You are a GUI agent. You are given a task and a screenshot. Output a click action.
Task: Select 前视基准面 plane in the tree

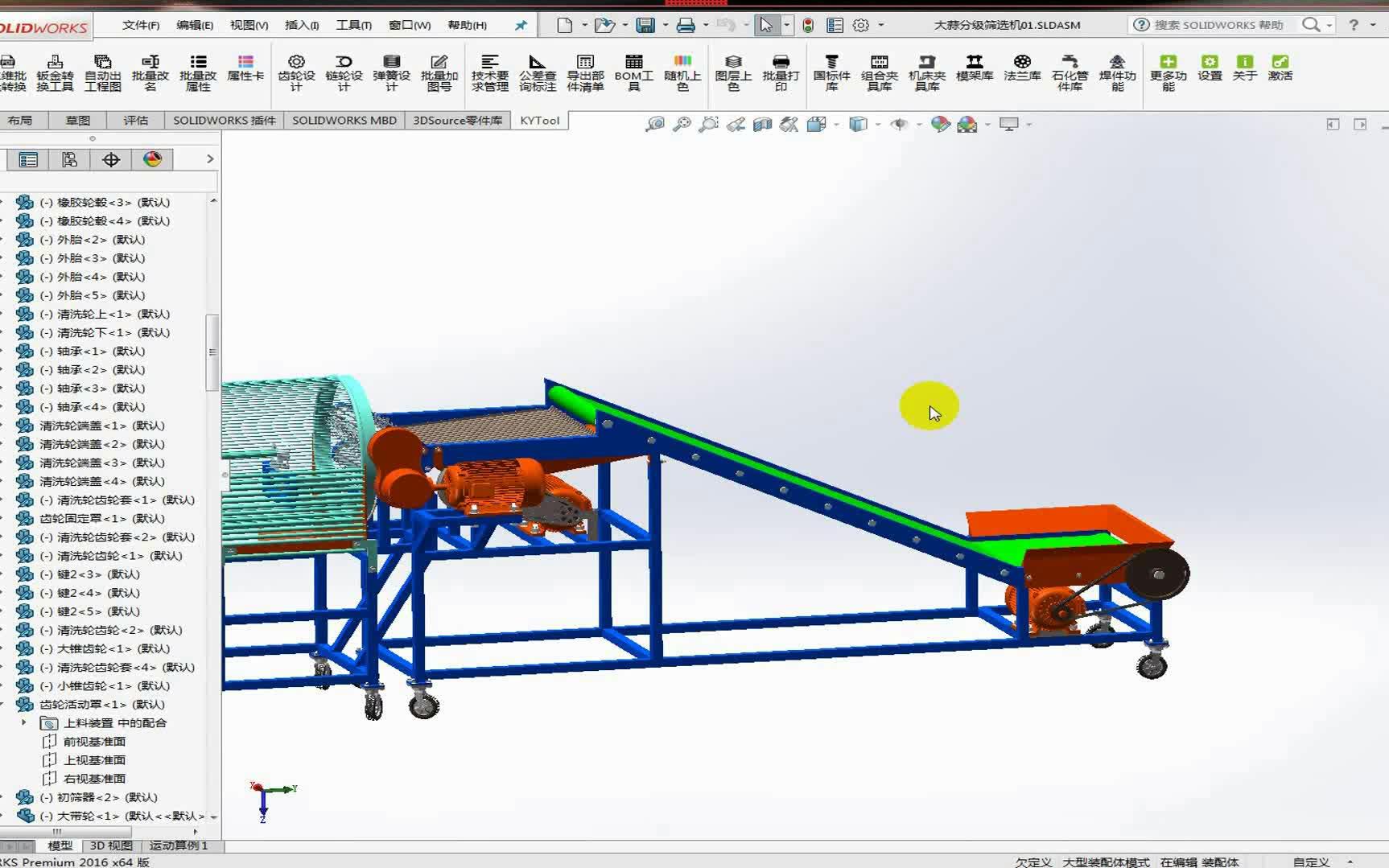pyautogui.click(x=94, y=741)
